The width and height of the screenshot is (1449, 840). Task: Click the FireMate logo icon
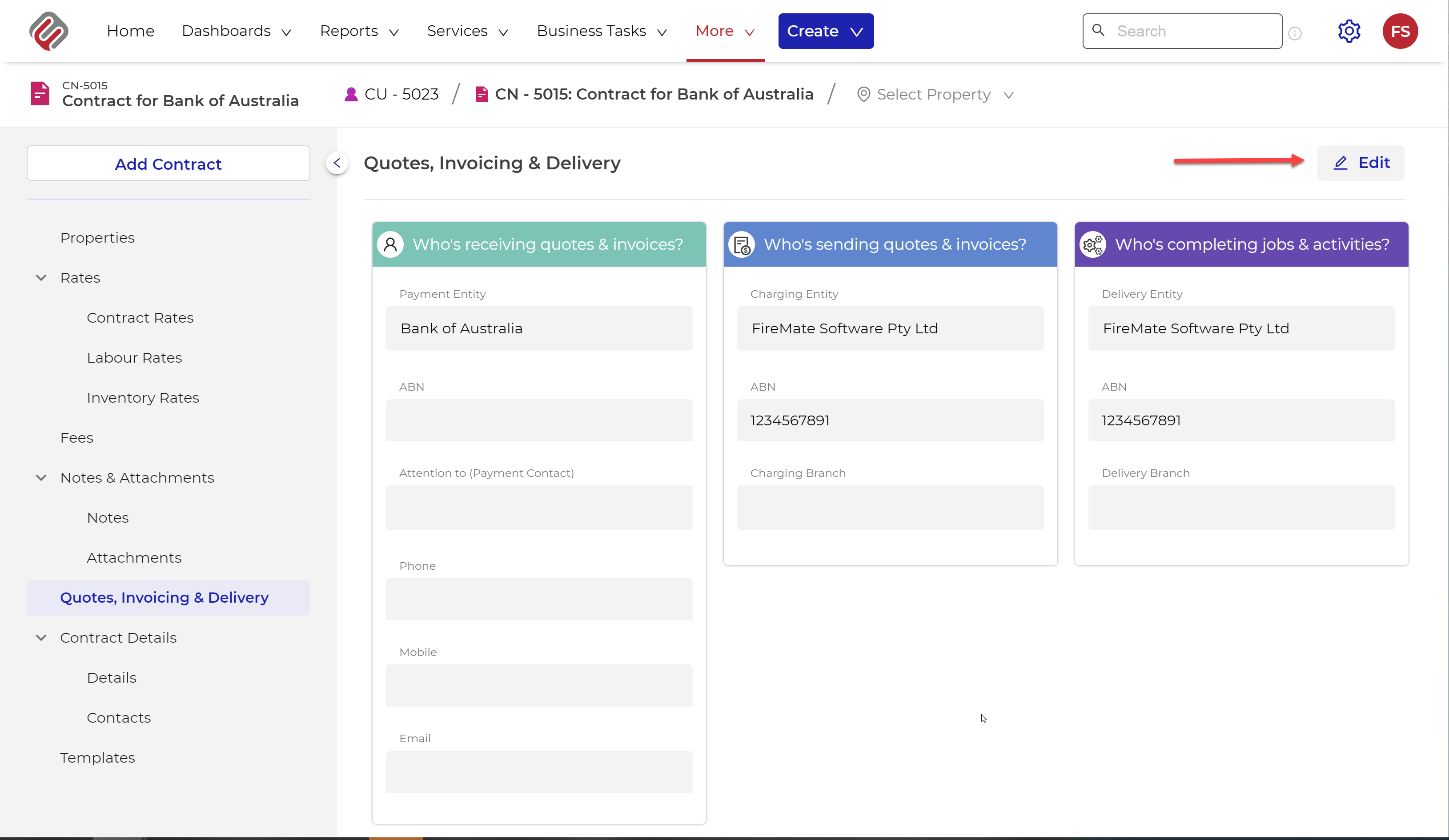pyautogui.click(x=49, y=31)
